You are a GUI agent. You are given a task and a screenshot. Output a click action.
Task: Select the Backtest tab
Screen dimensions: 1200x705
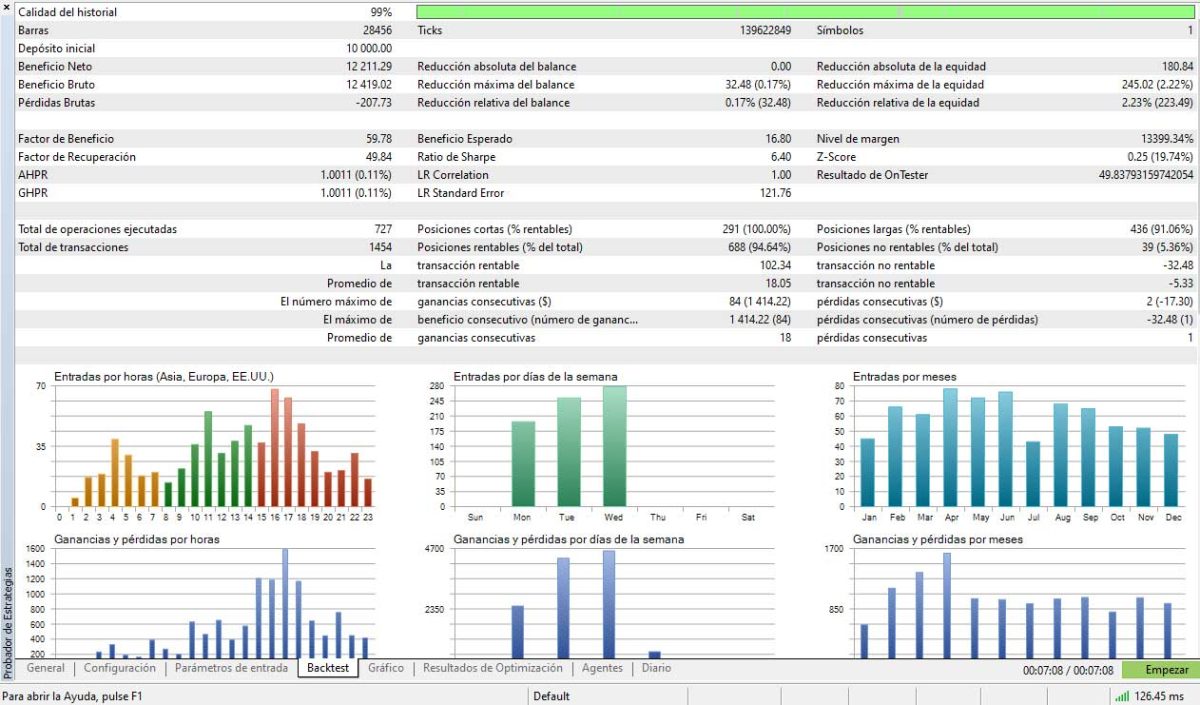point(327,668)
